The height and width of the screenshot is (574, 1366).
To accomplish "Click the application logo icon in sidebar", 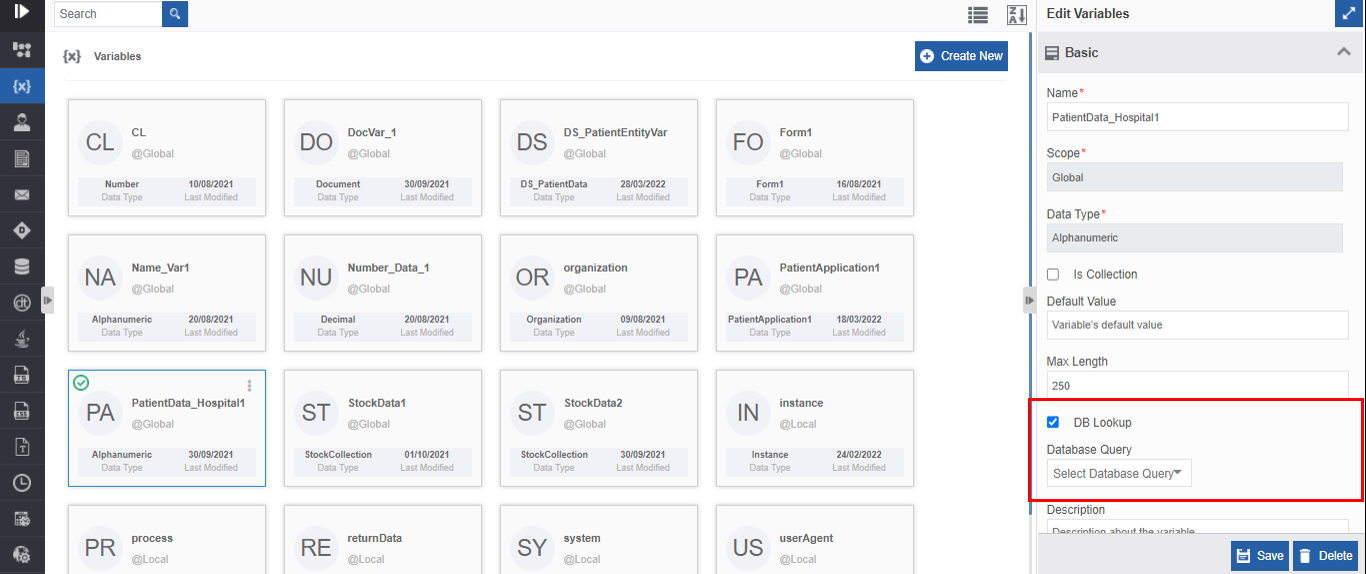I will coord(22,12).
